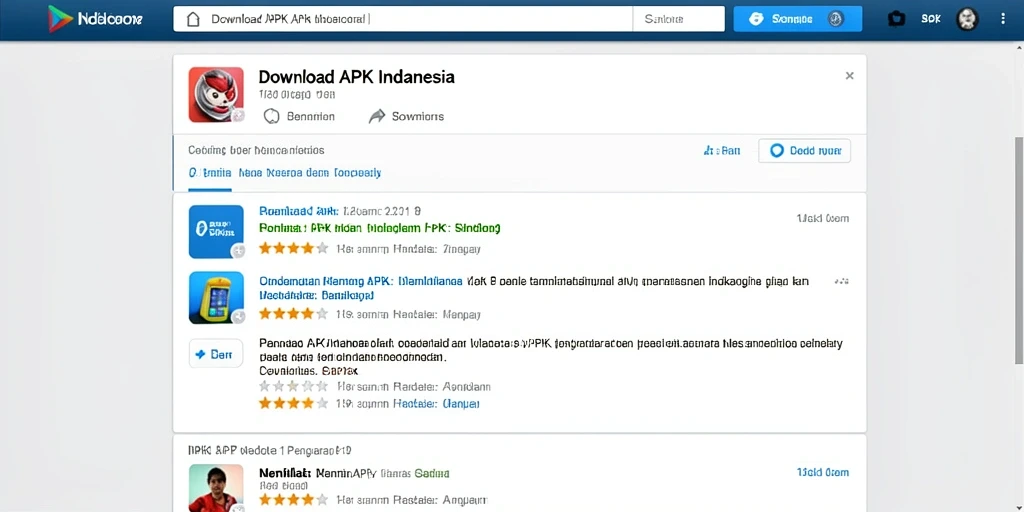The image size is (1024, 512).
Task: Click the red masked-character app icon
Action: (x=216, y=95)
